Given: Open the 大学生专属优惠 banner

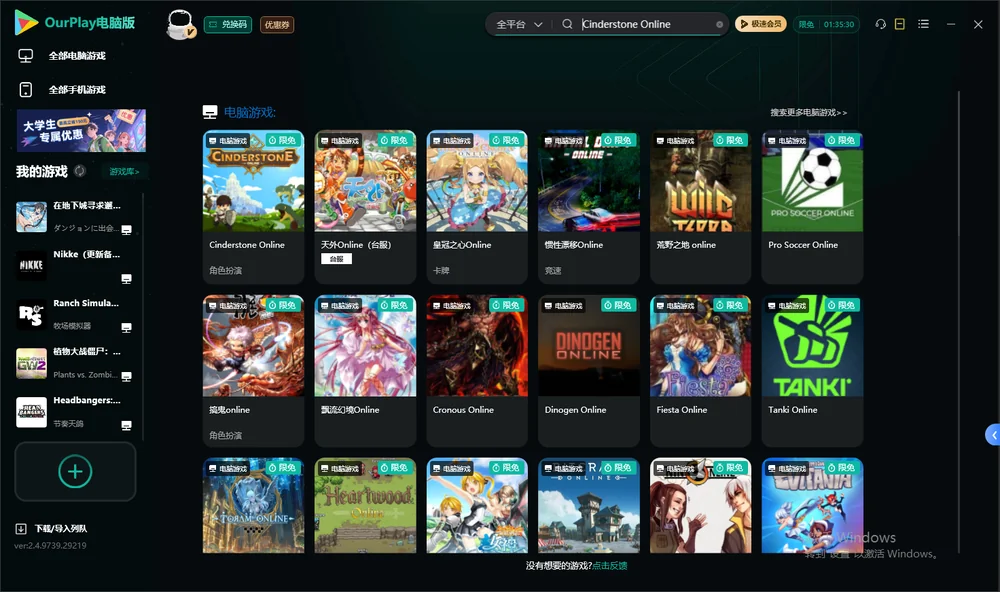Looking at the screenshot, I should point(81,131).
